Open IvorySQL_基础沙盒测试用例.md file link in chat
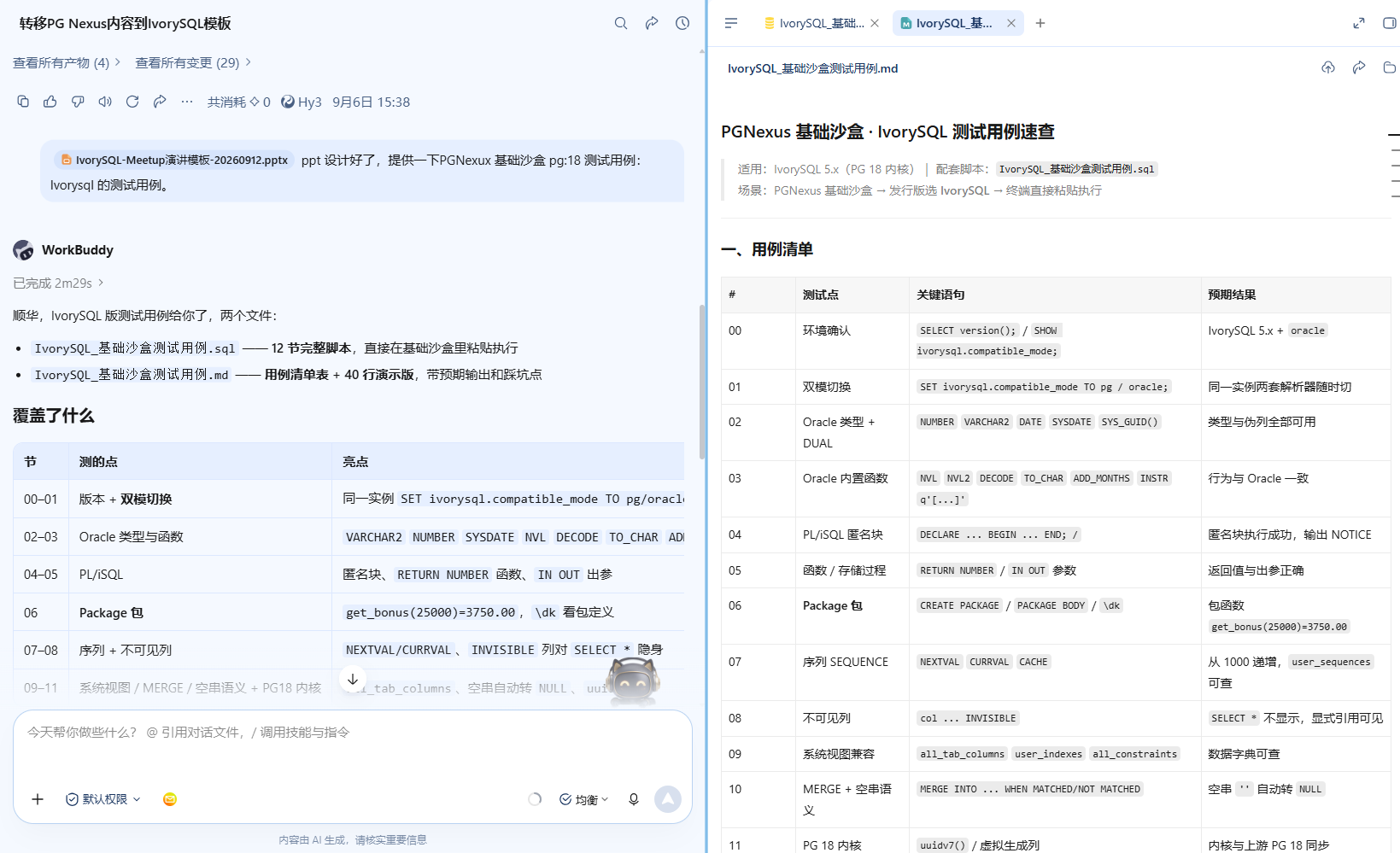The height and width of the screenshot is (853, 1400). [x=131, y=375]
